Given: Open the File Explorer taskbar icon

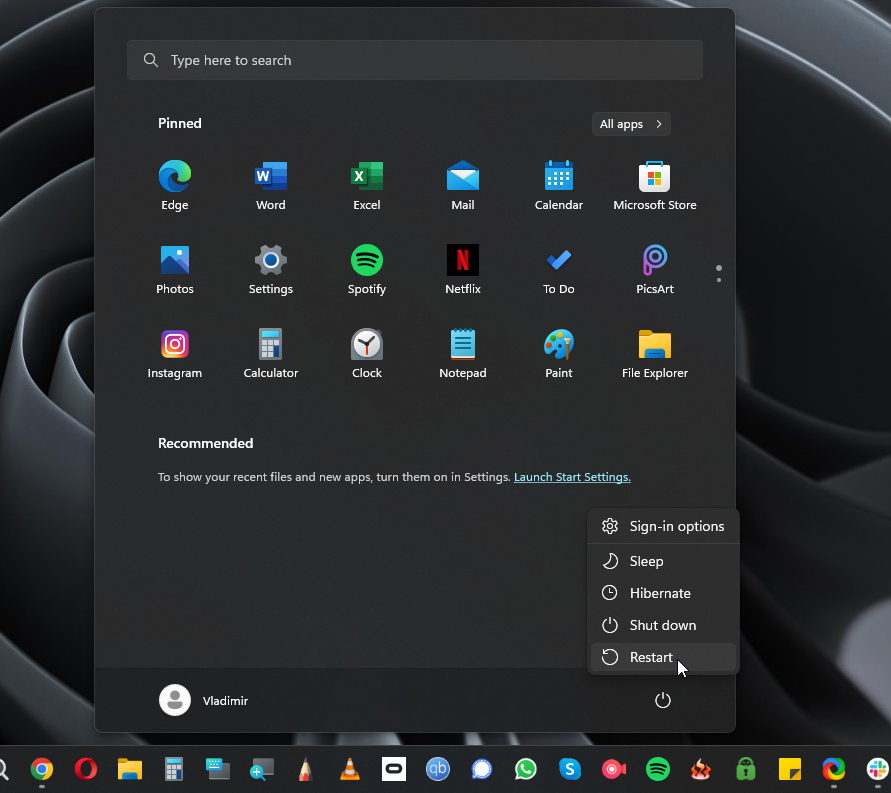Looking at the screenshot, I should [130, 770].
